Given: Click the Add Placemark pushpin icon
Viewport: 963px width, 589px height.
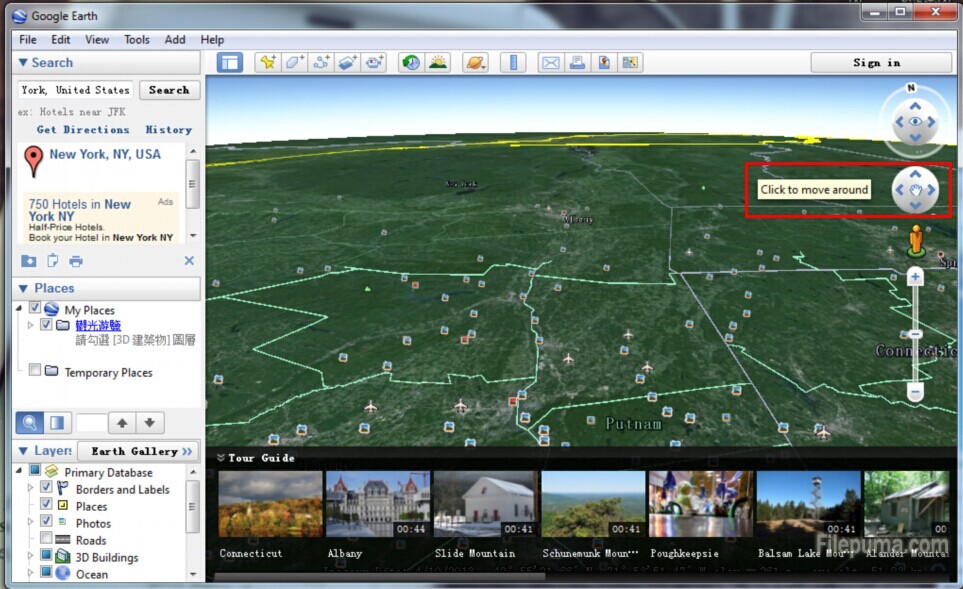Looking at the screenshot, I should tap(267, 62).
